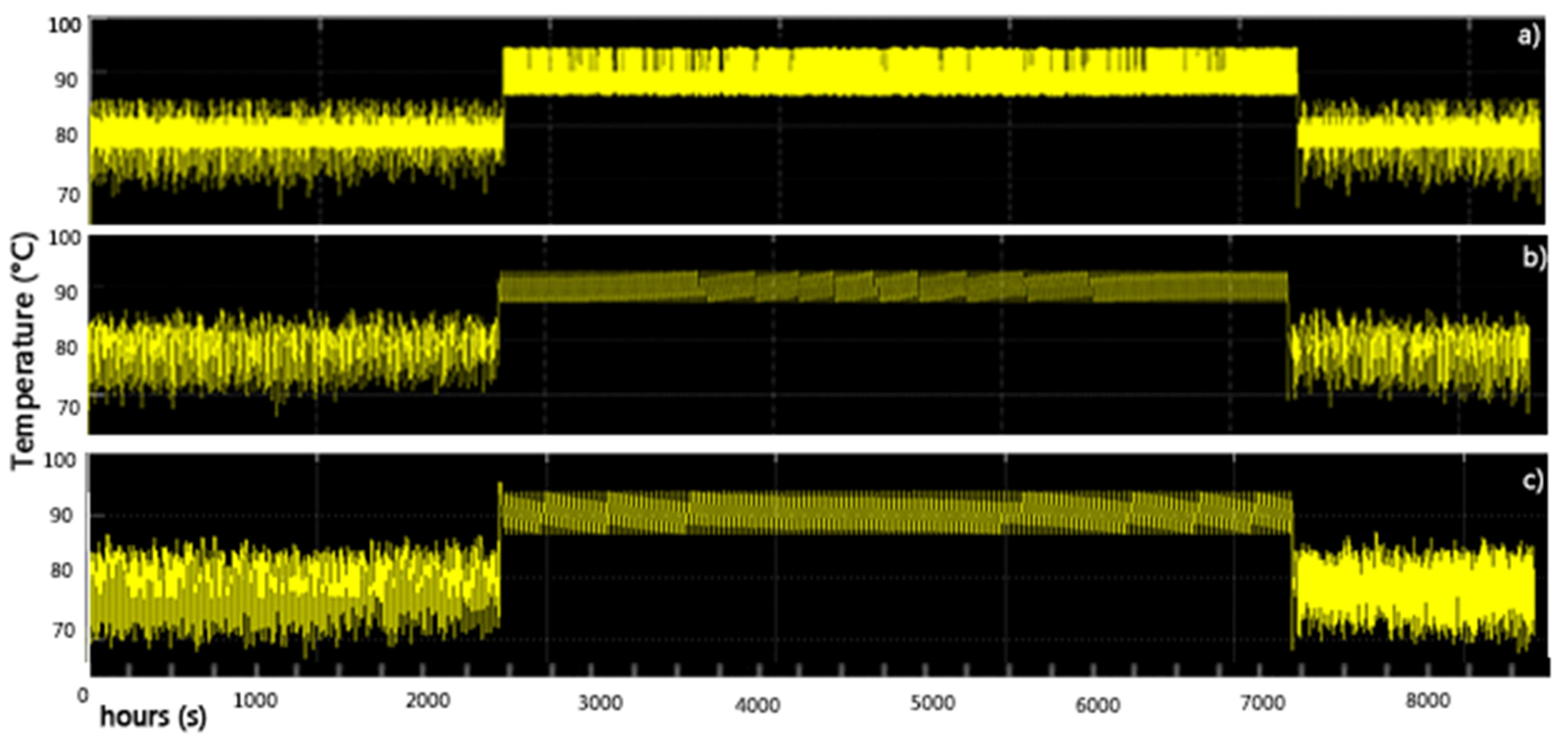Select the 7000 tick on time axis

pos(1262,703)
